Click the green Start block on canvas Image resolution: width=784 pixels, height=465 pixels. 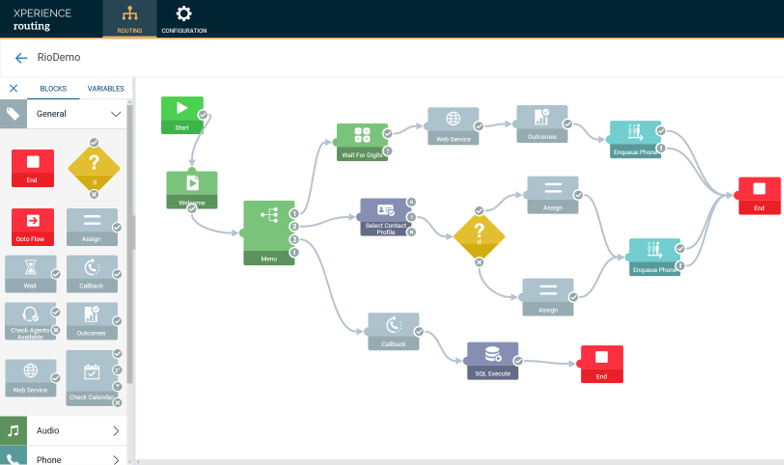click(x=181, y=114)
